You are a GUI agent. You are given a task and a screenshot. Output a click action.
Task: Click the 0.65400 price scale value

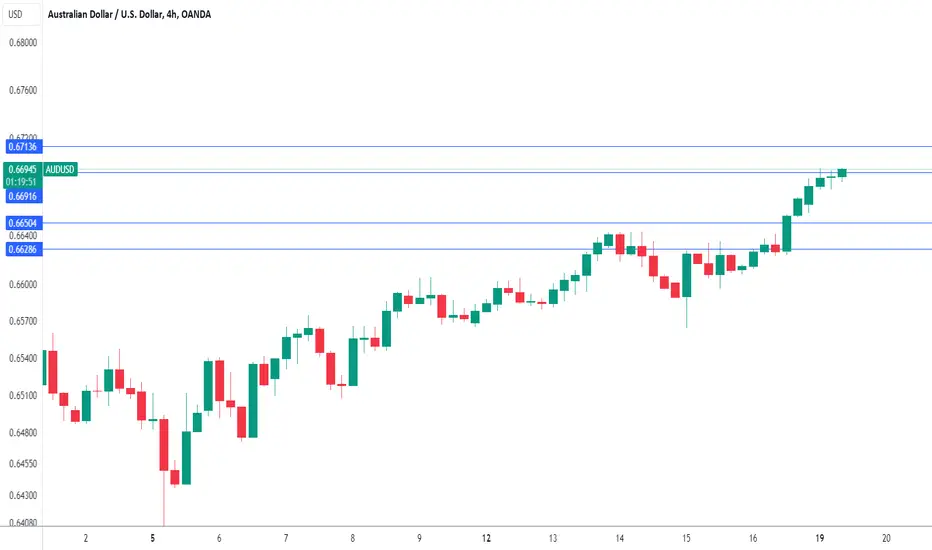(23, 358)
